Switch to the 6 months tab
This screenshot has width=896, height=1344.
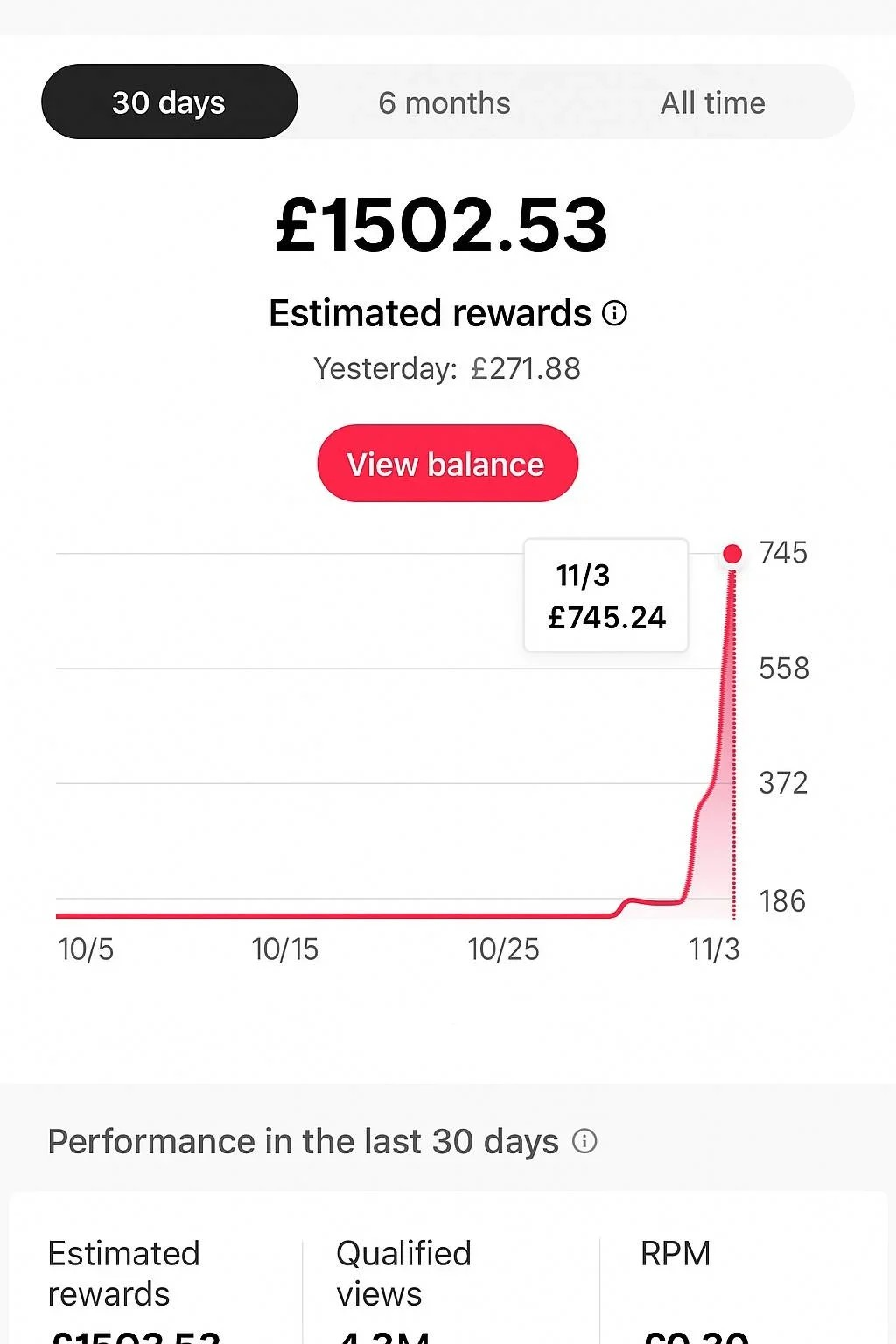tap(444, 102)
